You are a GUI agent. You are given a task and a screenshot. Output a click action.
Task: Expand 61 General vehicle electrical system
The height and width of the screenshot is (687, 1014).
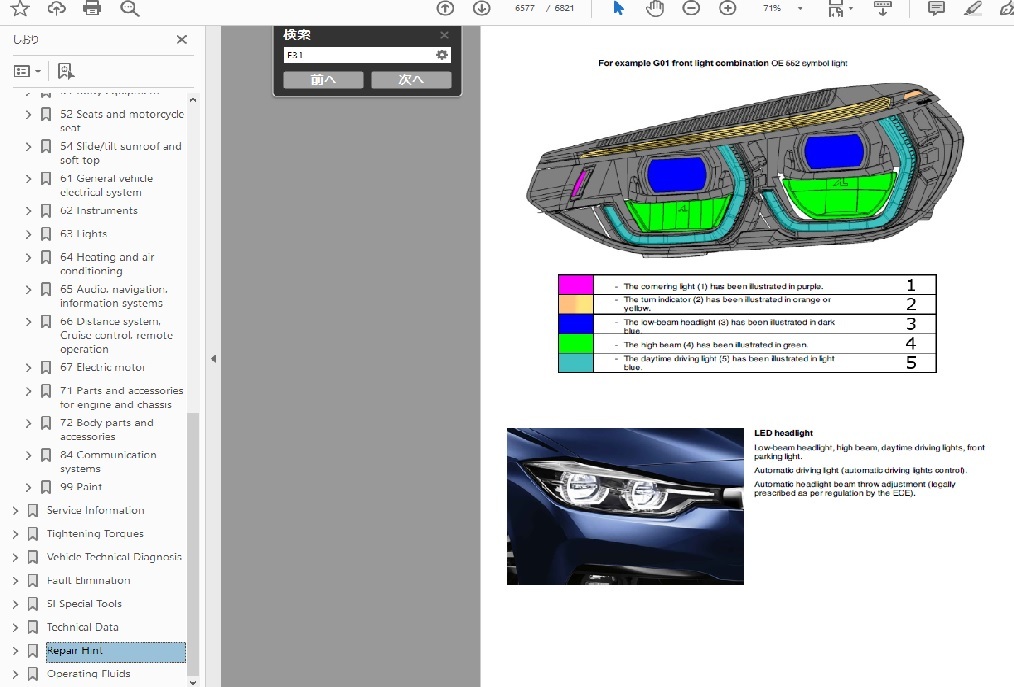[28, 179]
